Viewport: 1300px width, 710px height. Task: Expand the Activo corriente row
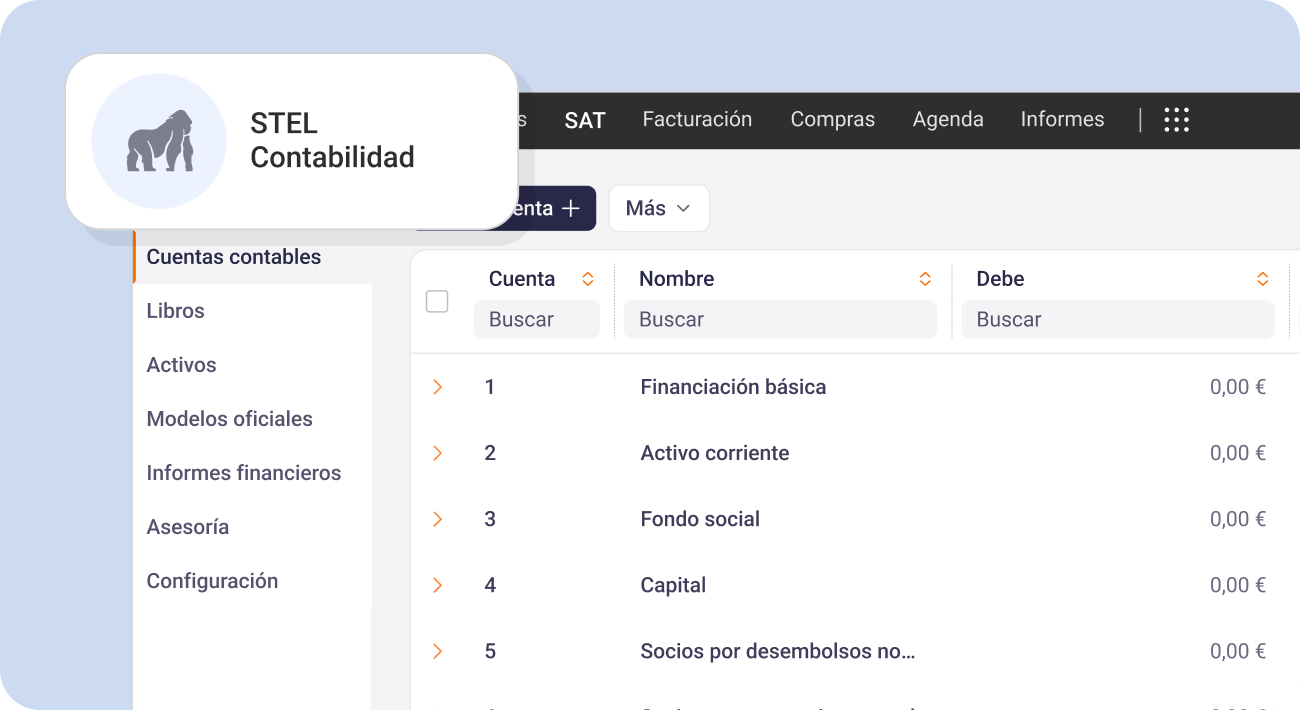tap(437, 452)
